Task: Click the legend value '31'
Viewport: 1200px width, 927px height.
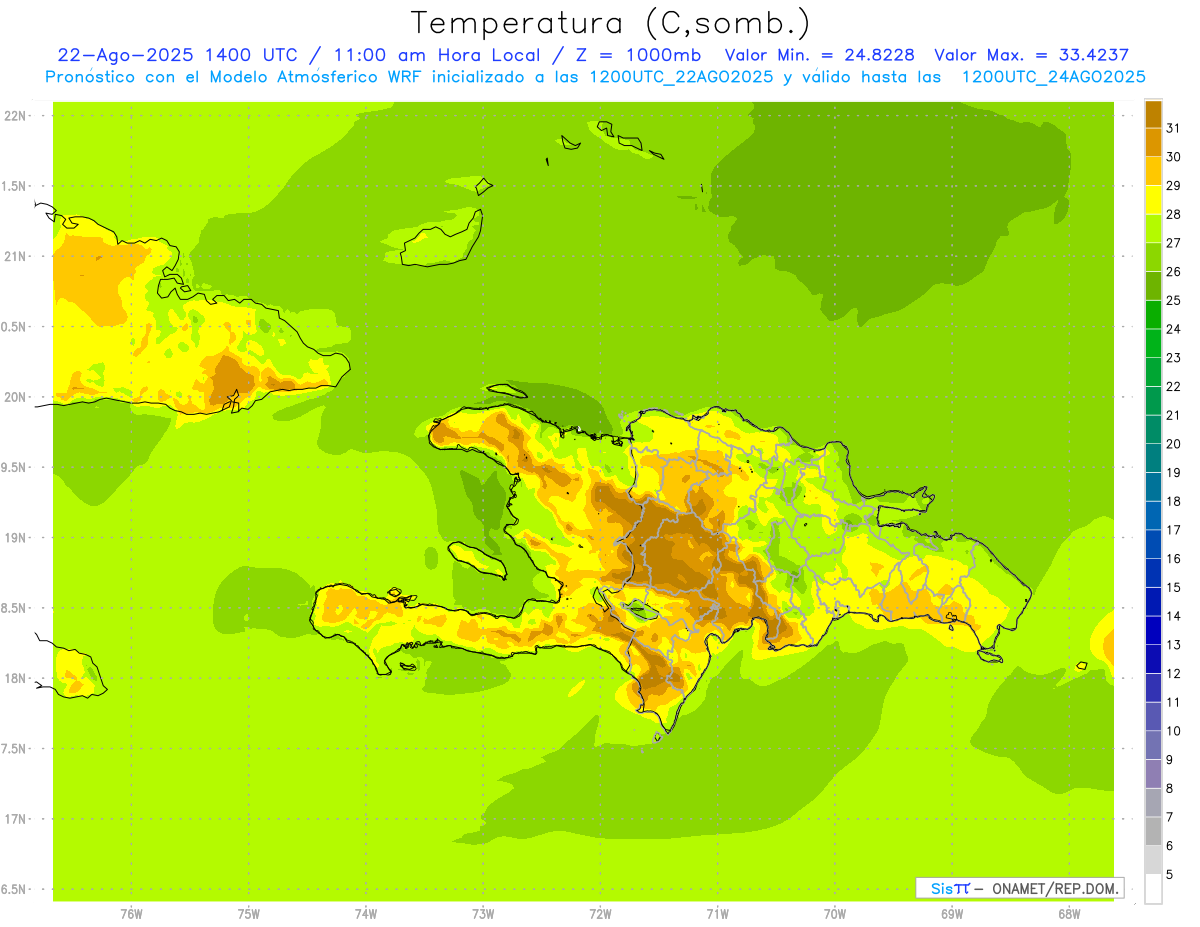Action: (1174, 128)
